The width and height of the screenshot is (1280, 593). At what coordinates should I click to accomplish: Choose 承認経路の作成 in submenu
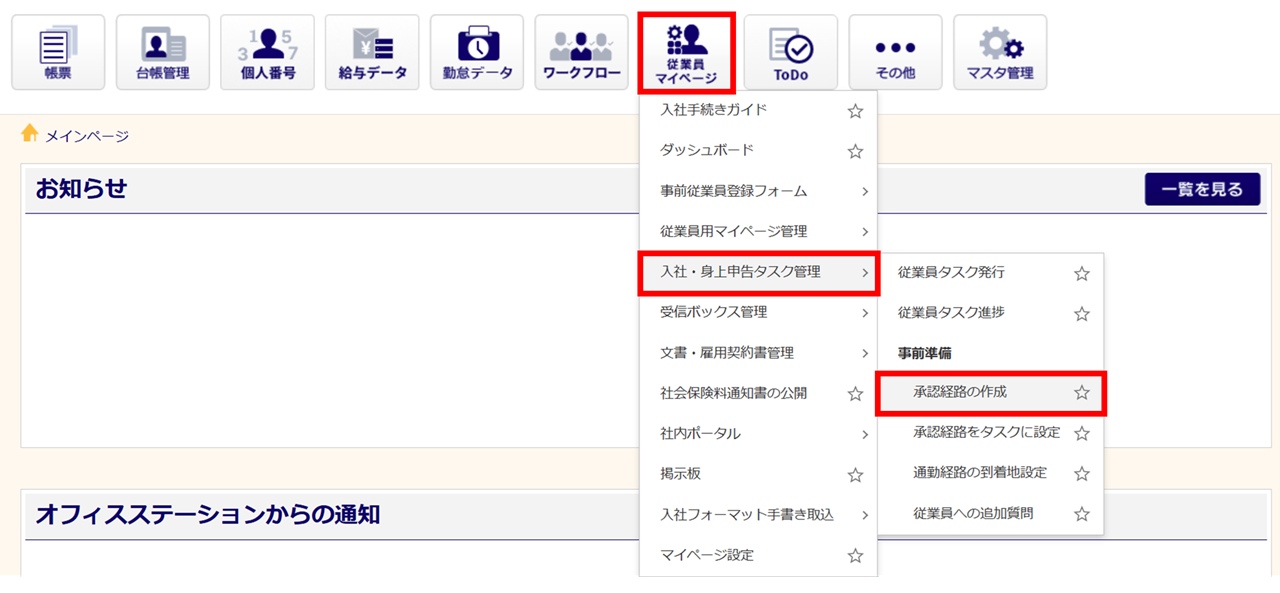pyautogui.click(x=991, y=392)
